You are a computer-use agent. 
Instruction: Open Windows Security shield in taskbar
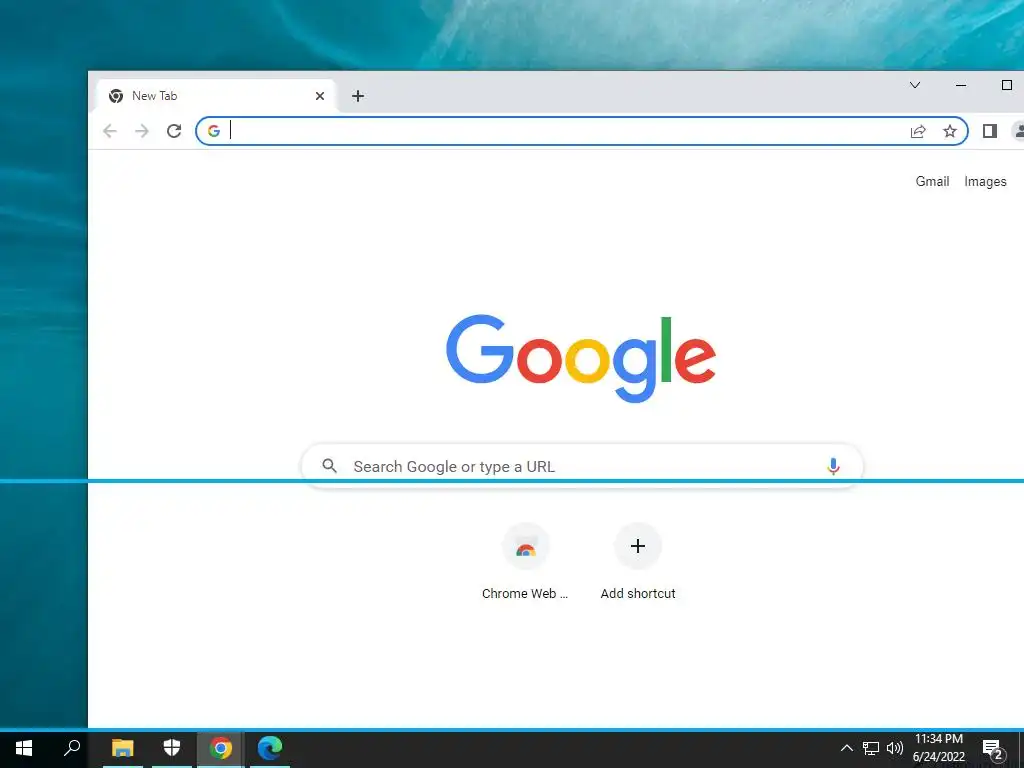tap(172, 748)
